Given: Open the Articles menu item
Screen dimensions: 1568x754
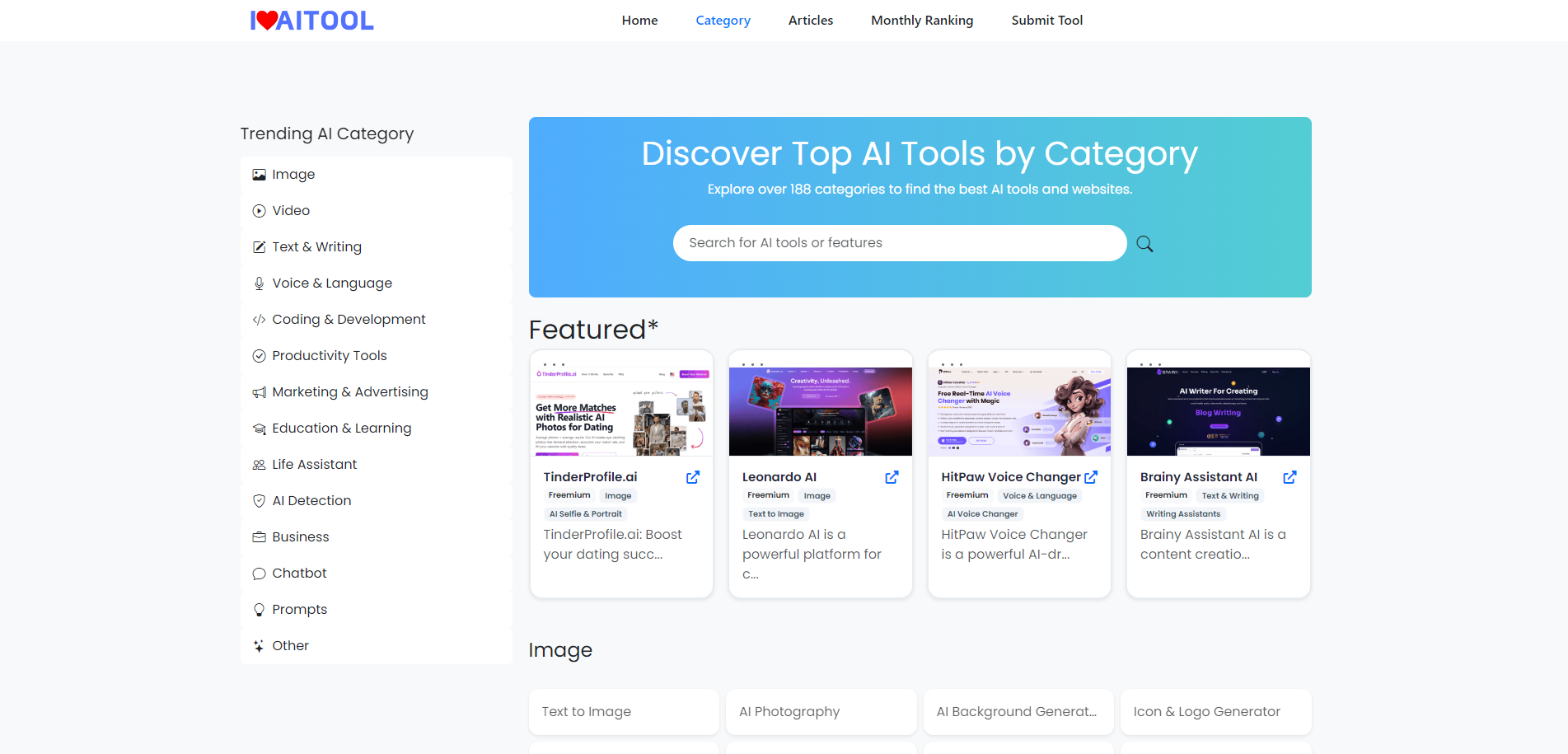Looking at the screenshot, I should click(811, 21).
